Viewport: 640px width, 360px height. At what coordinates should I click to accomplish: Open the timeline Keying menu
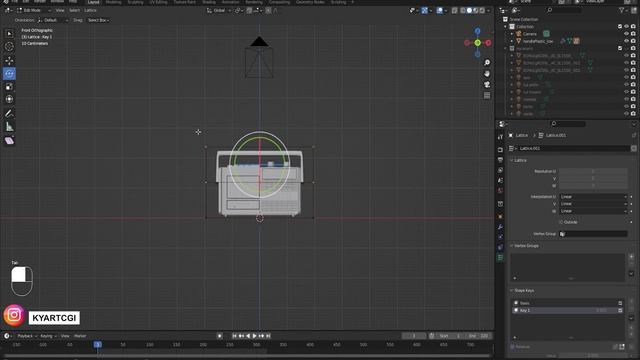(48, 336)
